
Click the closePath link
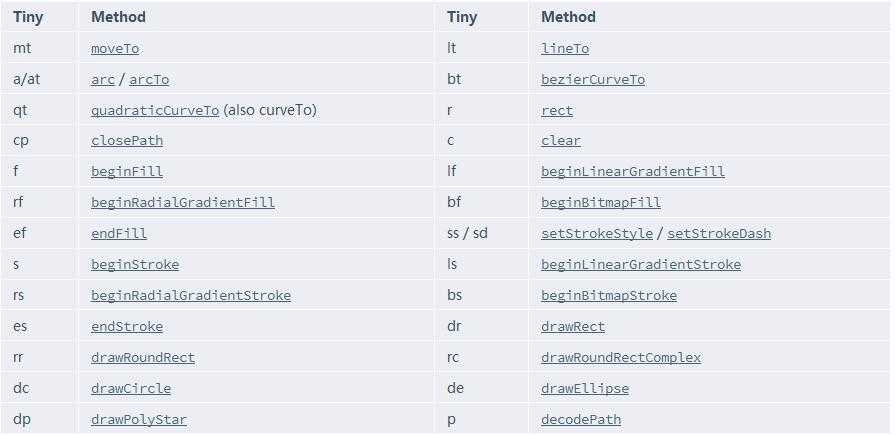point(127,141)
